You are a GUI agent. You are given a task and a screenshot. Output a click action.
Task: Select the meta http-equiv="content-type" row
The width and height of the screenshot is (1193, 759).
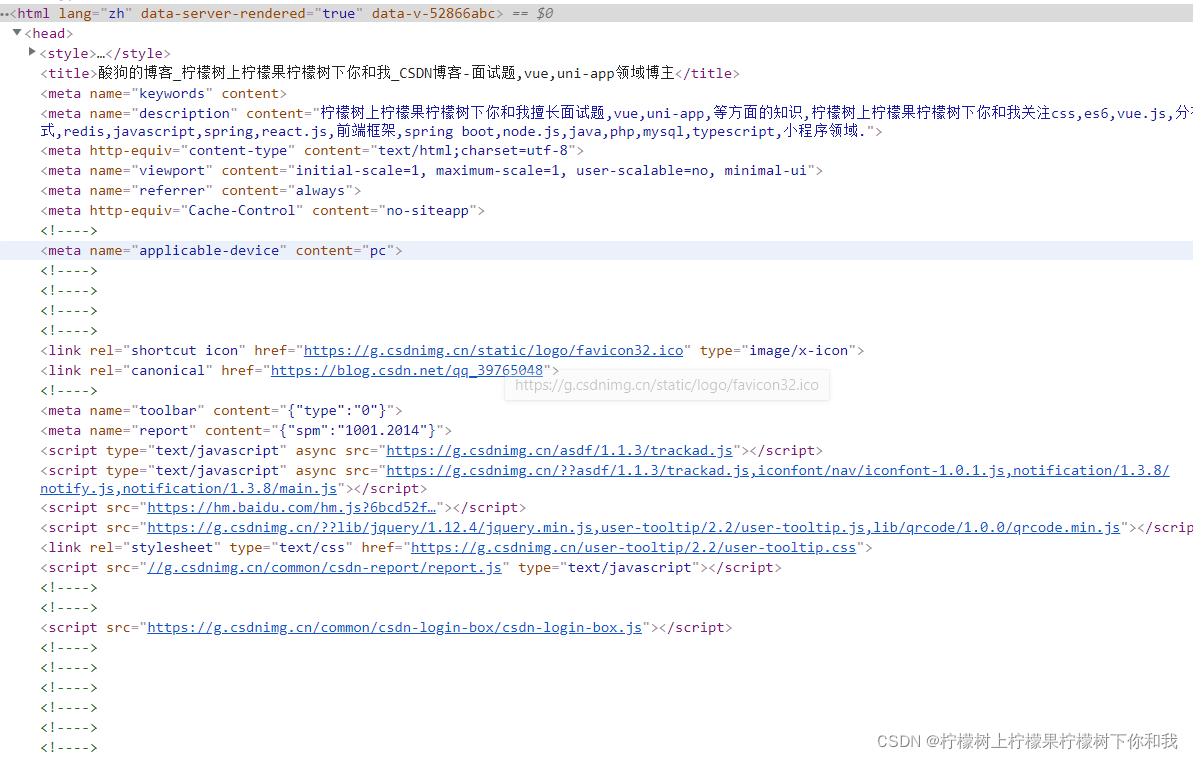(x=312, y=151)
